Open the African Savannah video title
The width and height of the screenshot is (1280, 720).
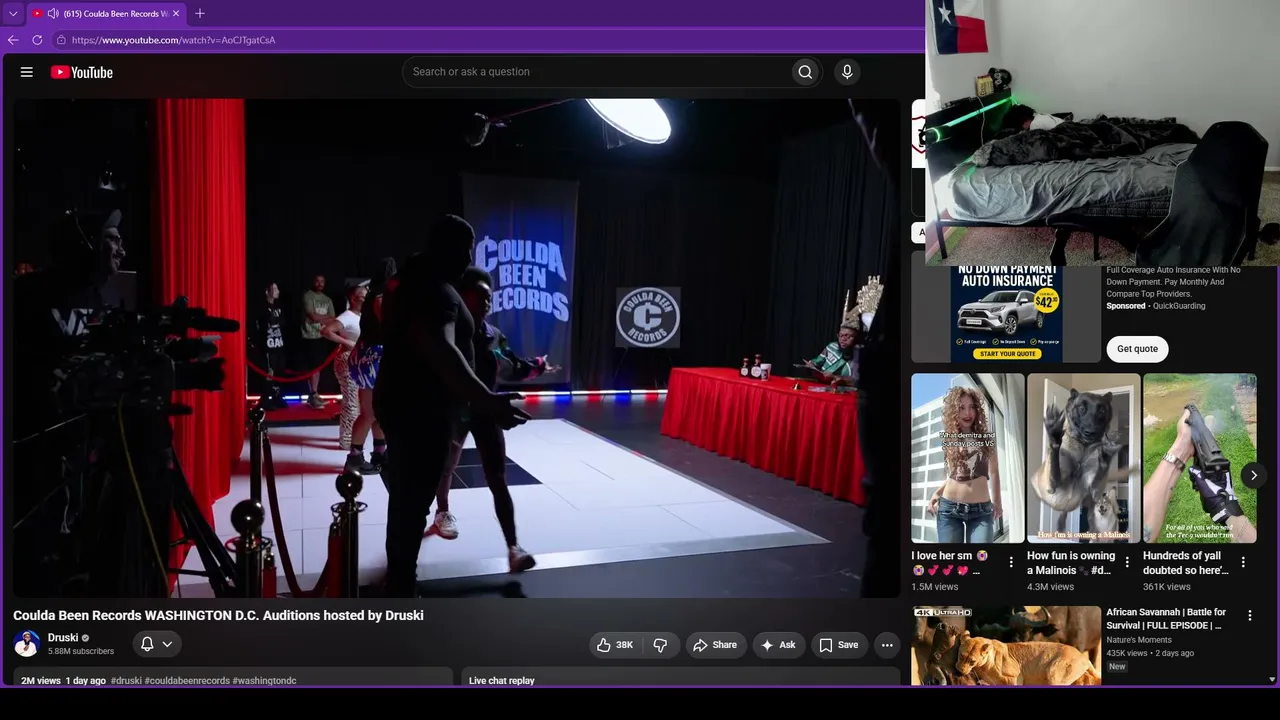click(x=1166, y=619)
